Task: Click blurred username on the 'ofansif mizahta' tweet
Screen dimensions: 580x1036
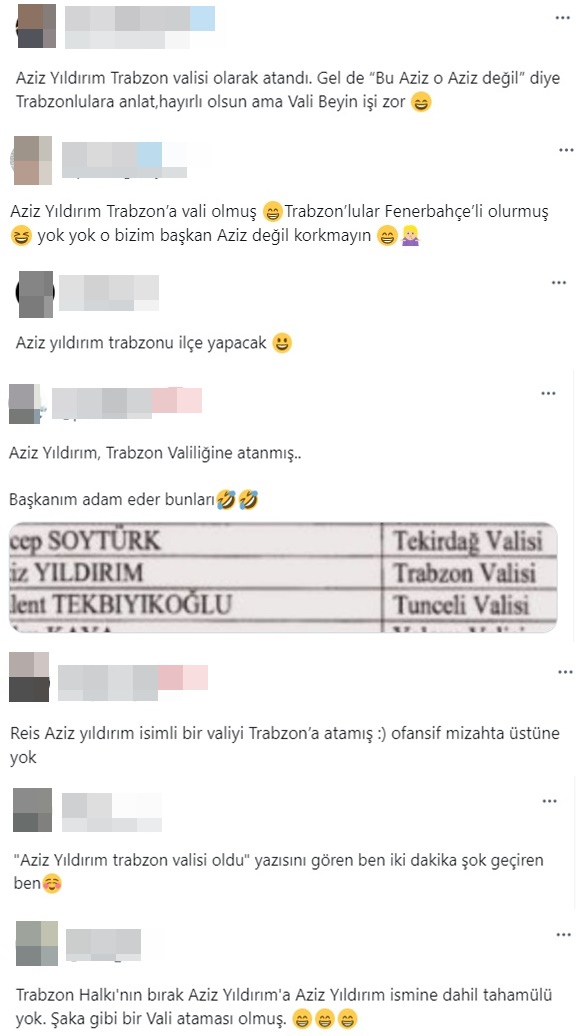Action: tap(133, 683)
